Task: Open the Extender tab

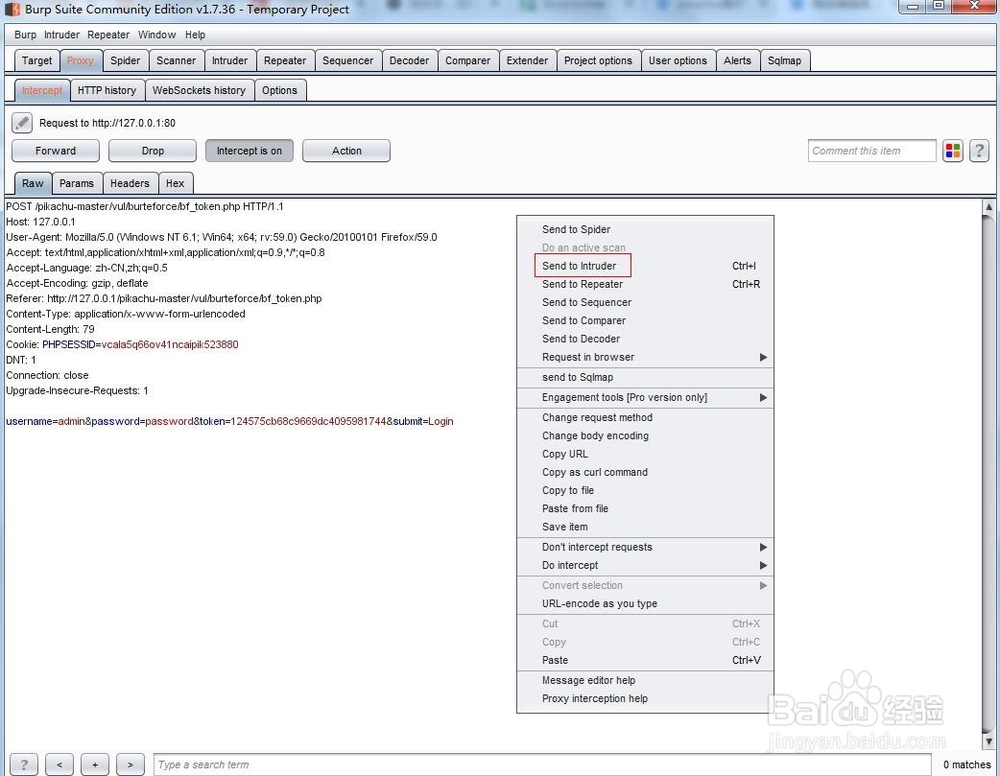Action: tap(527, 61)
